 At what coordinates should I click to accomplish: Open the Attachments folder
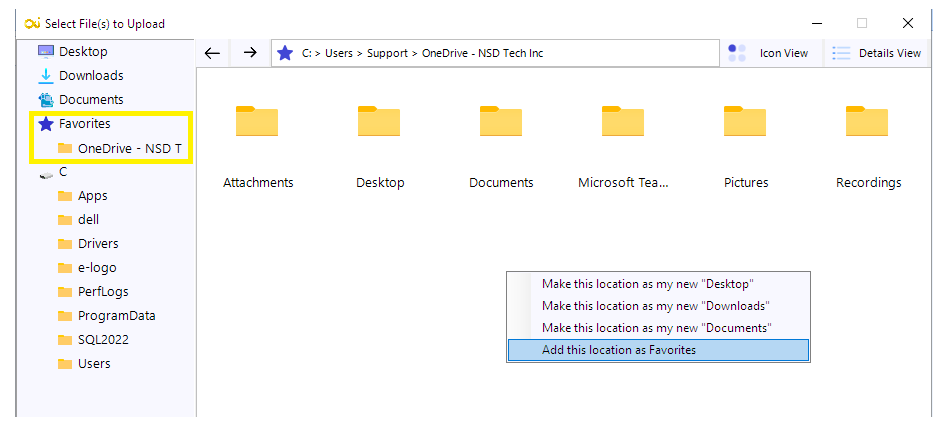coord(257,121)
